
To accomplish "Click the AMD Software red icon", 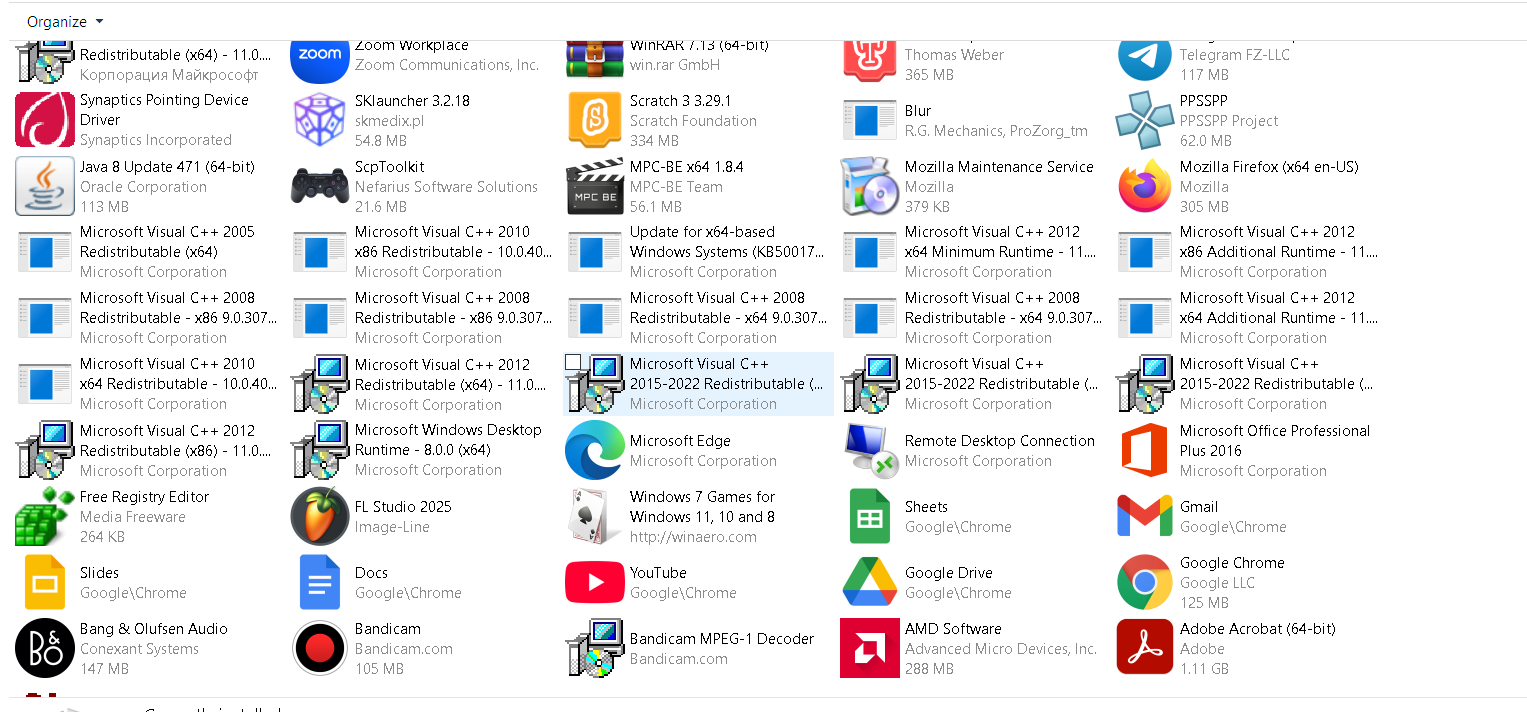I will pyautogui.click(x=870, y=648).
